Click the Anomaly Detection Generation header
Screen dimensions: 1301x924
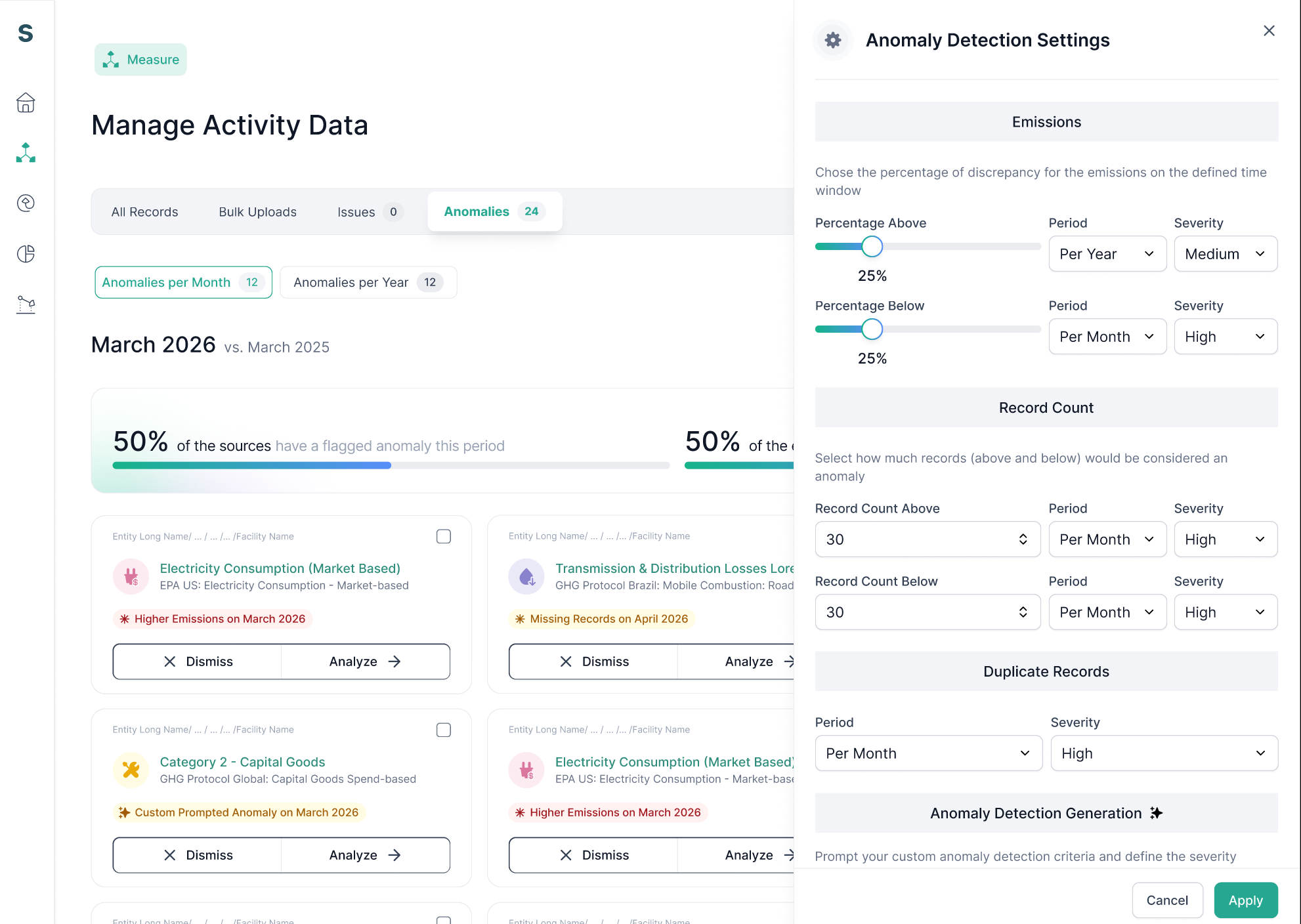click(1046, 813)
